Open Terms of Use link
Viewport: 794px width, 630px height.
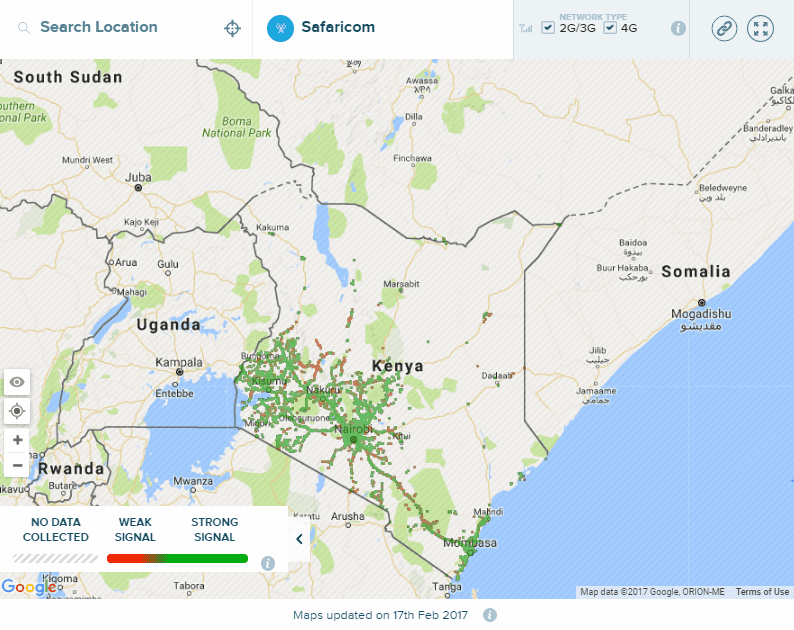762,592
